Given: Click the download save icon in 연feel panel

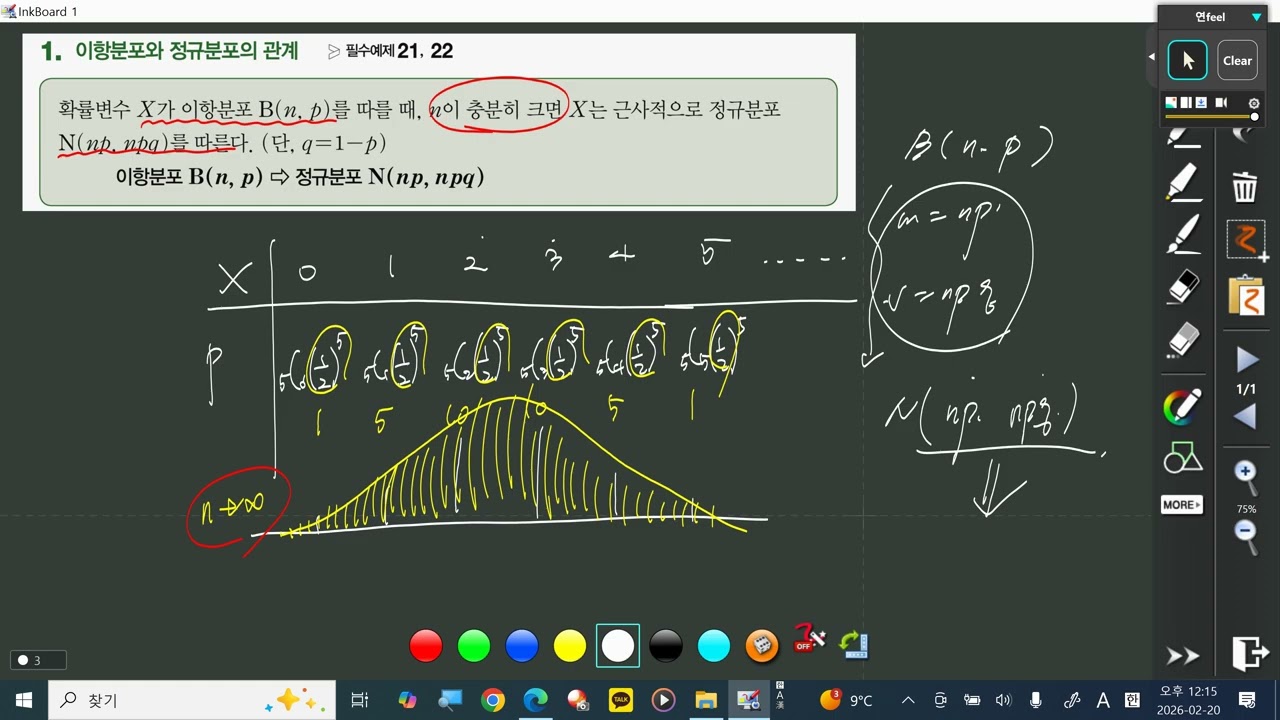Looking at the screenshot, I should (1202, 102).
